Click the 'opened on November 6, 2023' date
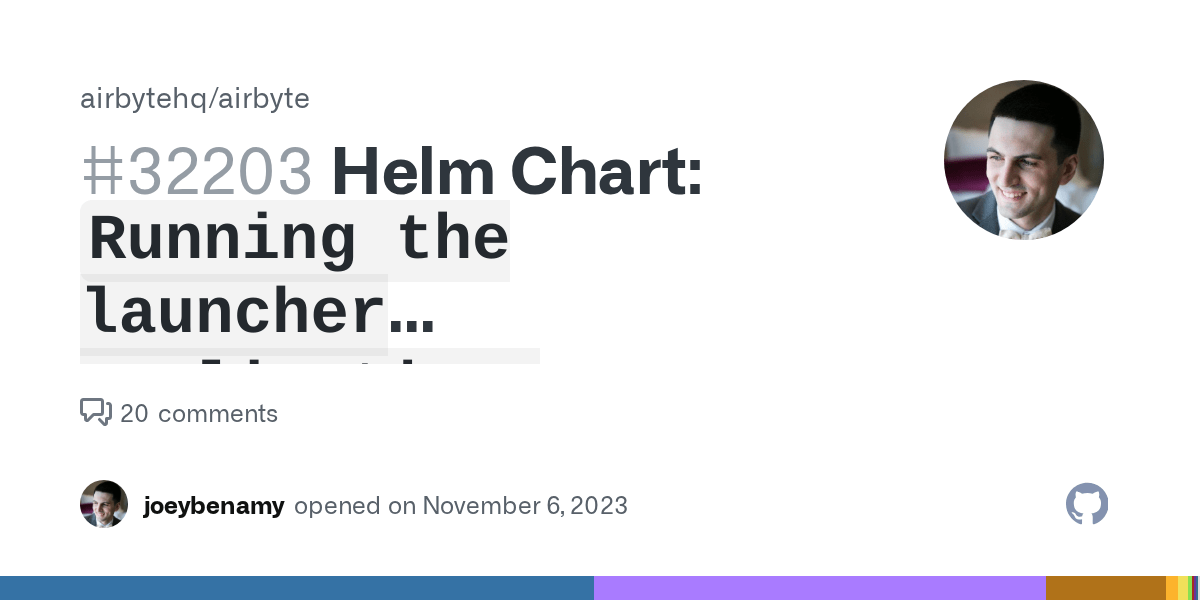Screen dimensions: 1200x600 click(461, 505)
